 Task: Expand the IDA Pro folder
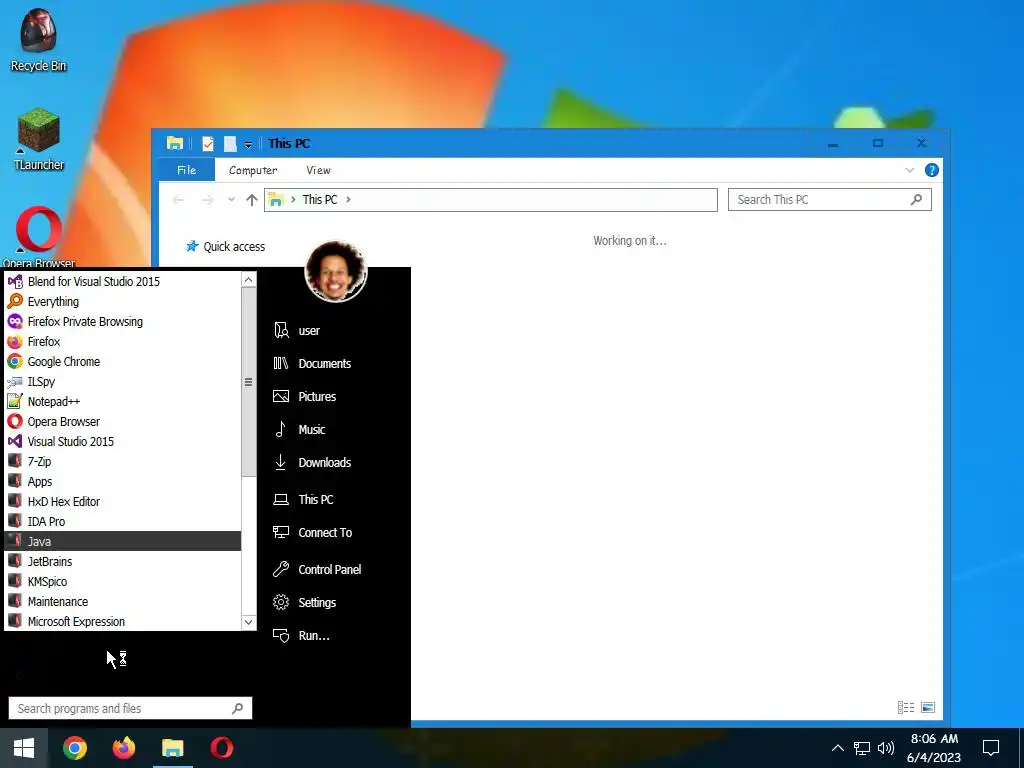[x=123, y=522]
